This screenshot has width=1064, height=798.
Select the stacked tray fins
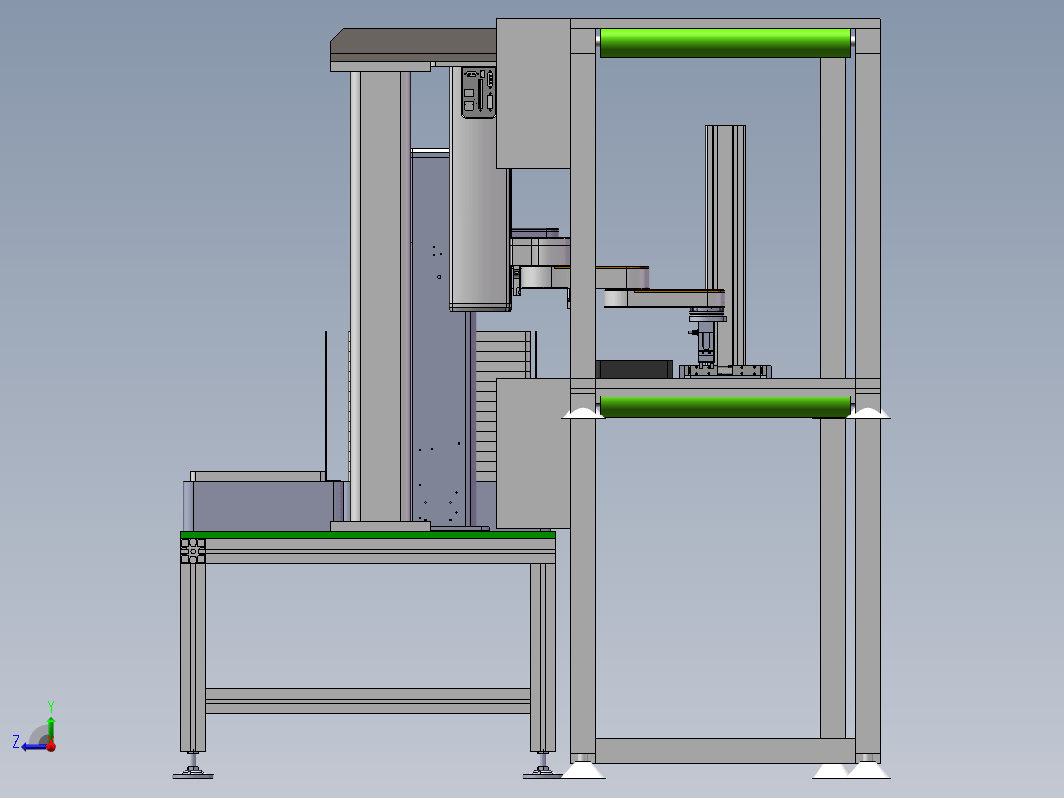click(x=502, y=405)
